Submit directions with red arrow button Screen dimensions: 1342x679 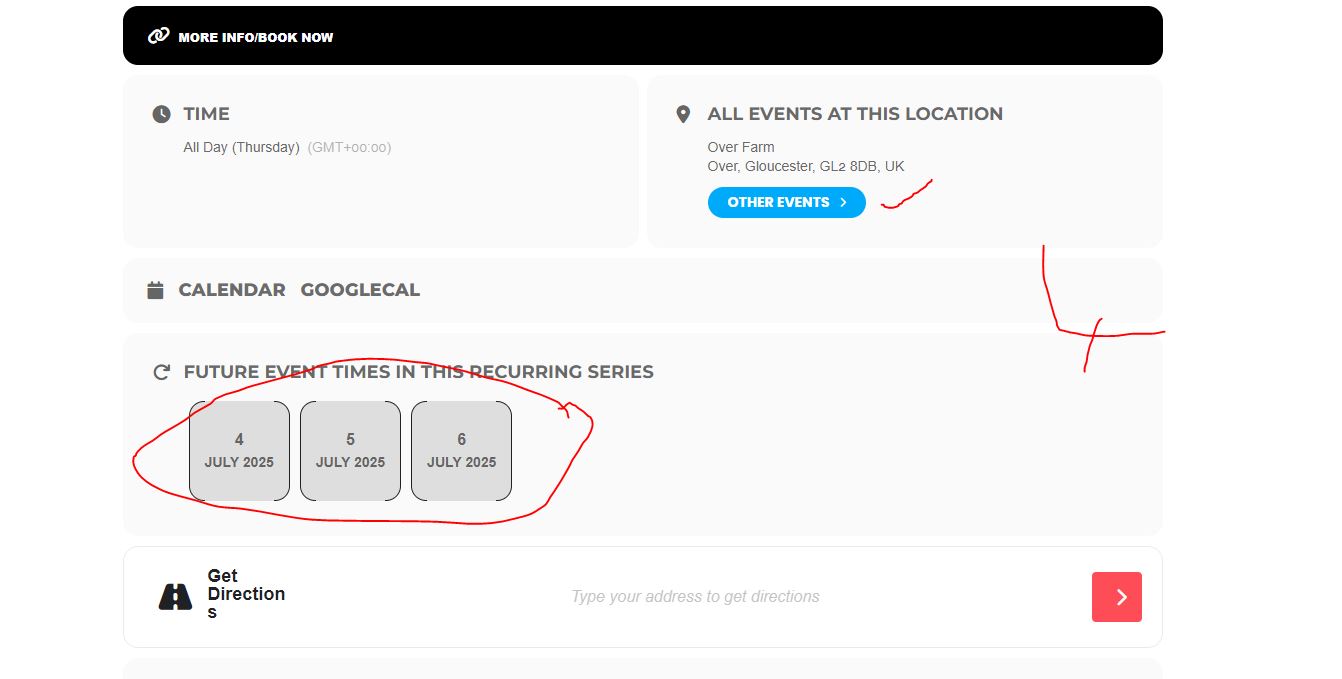tap(1117, 597)
